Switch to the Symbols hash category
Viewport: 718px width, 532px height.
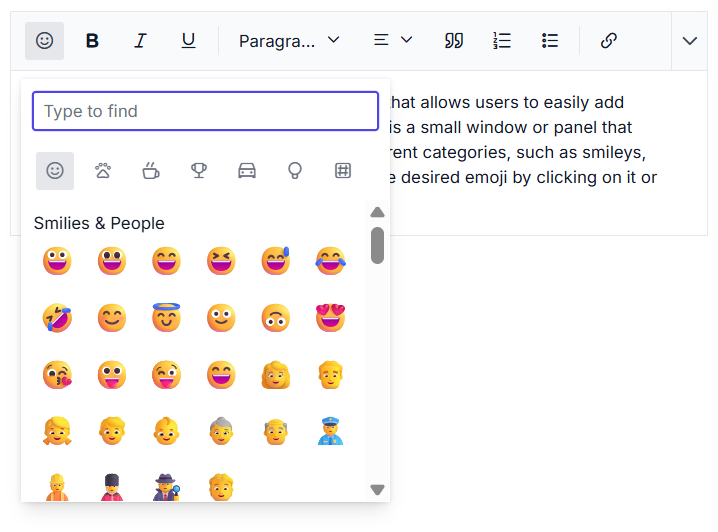pyautogui.click(x=343, y=171)
